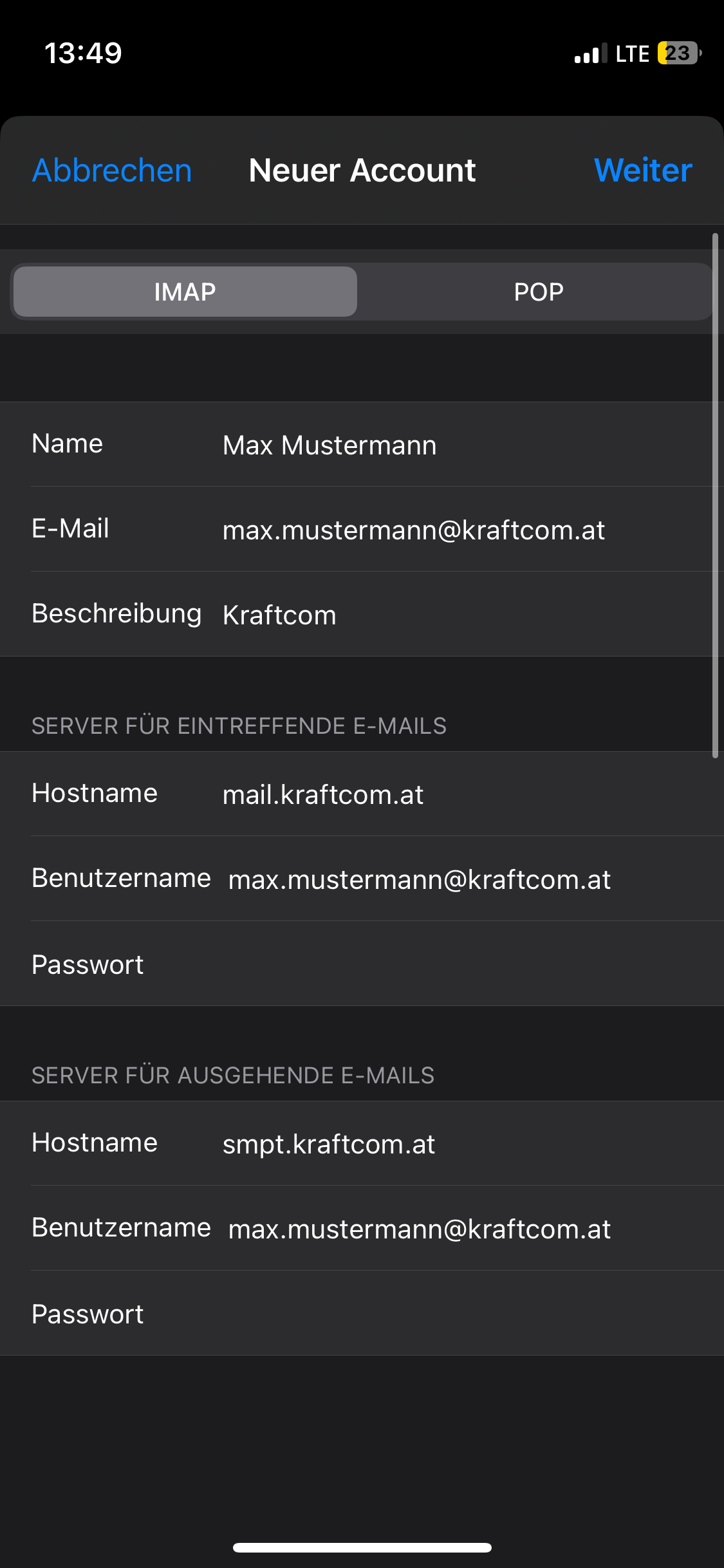Tap the cellular signal bars icon
This screenshot has height=1568, width=724.
591,53
